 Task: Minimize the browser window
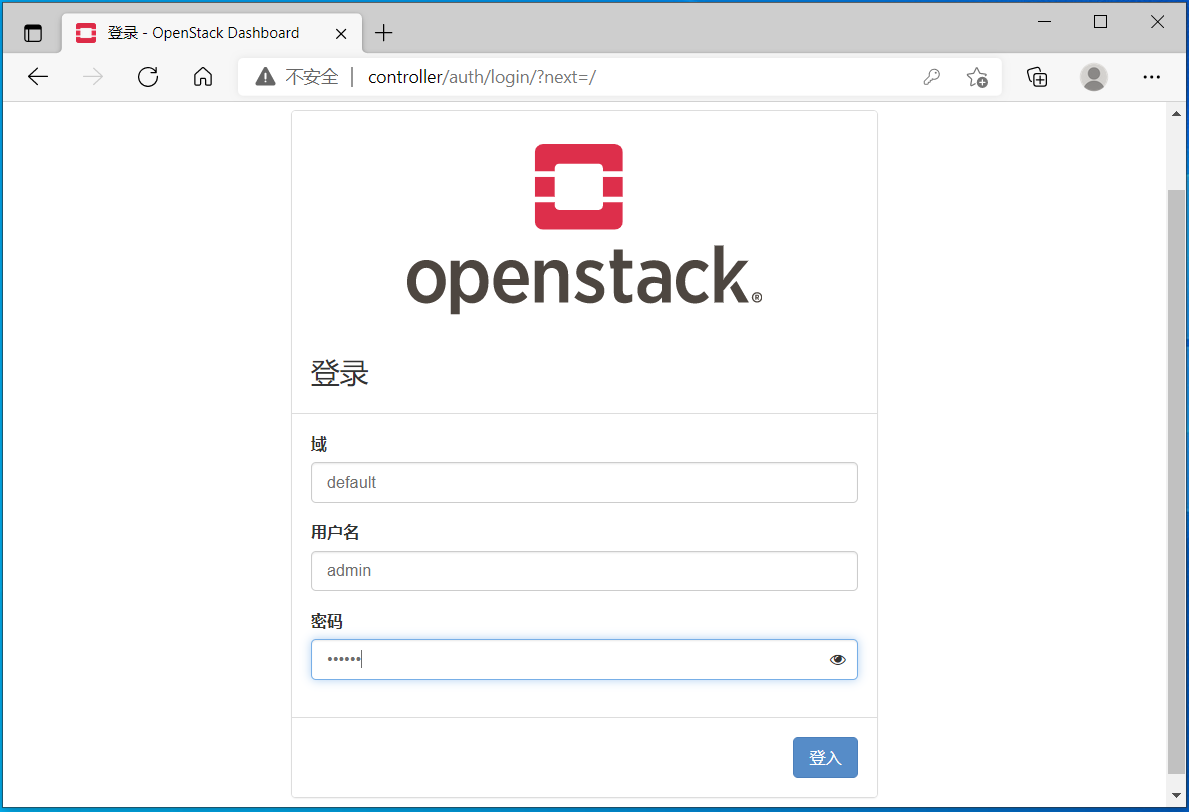(1044, 22)
